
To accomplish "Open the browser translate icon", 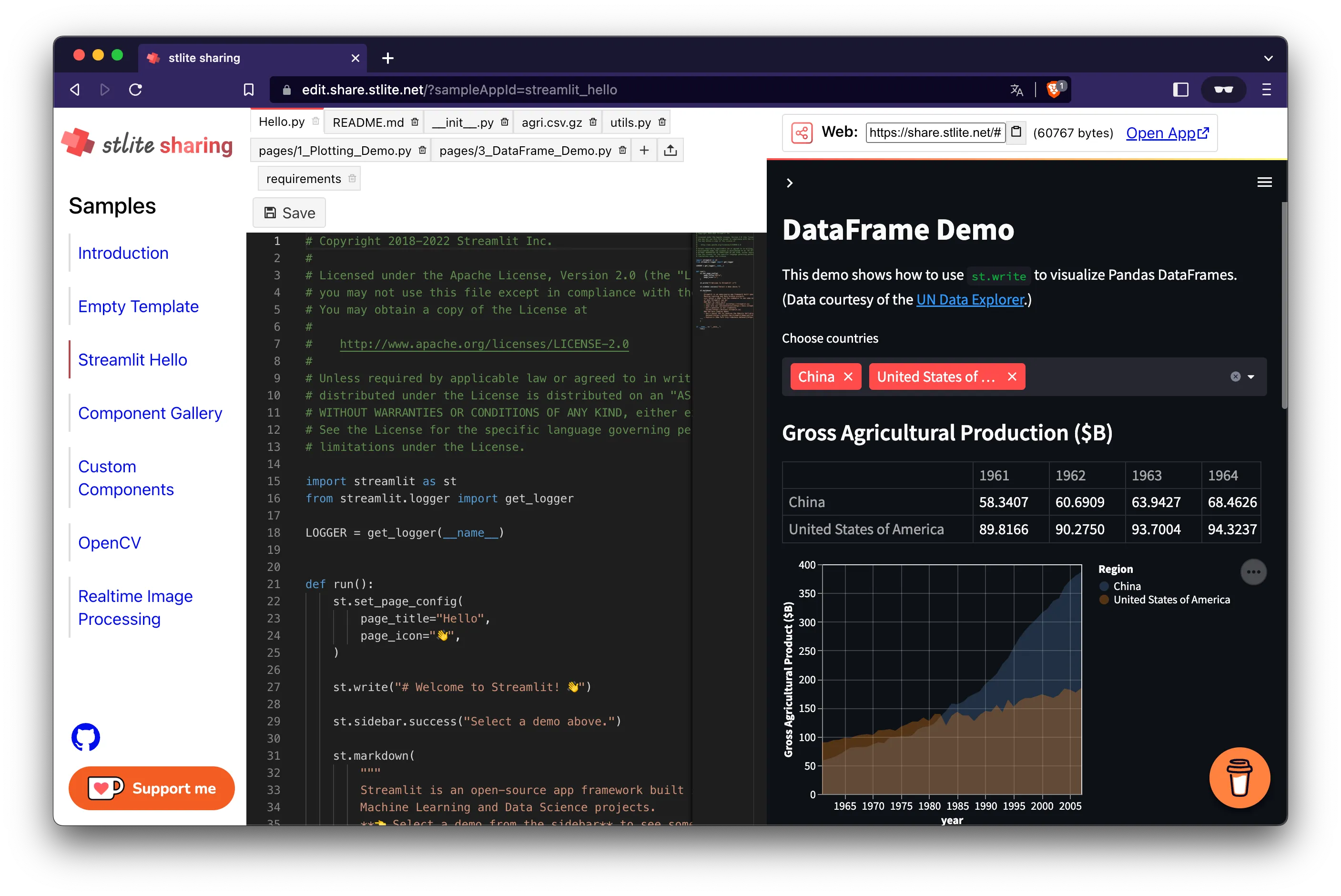I will tap(1016, 90).
